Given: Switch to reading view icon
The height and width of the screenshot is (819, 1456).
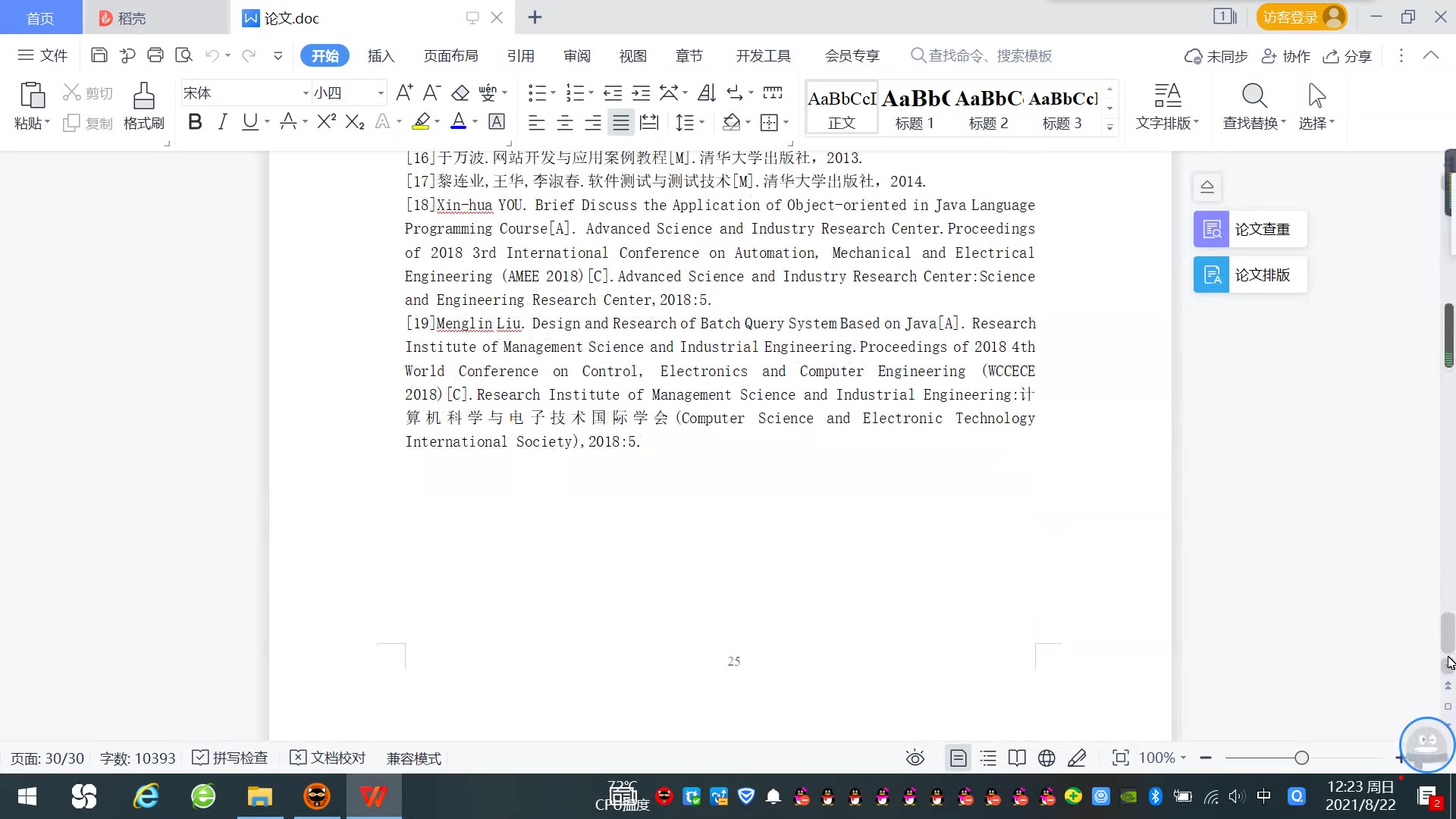Looking at the screenshot, I should tap(1017, 758).
